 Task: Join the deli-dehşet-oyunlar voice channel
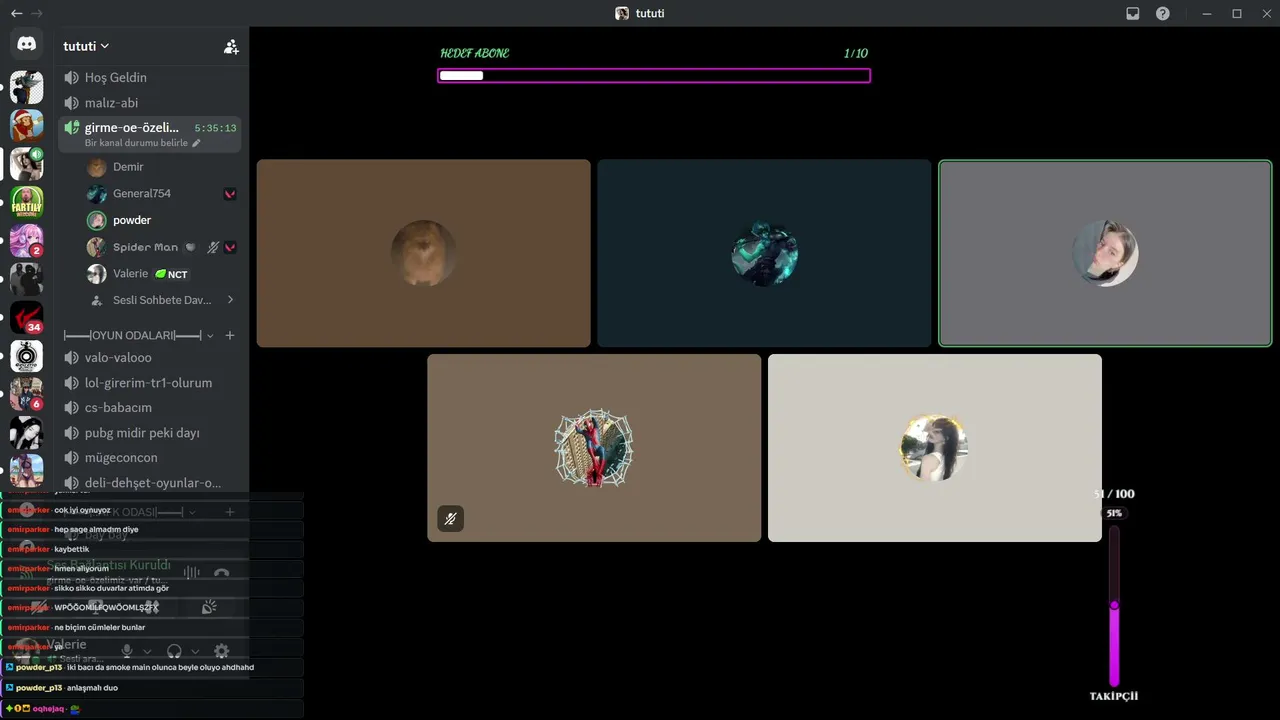tap(150, 483)
